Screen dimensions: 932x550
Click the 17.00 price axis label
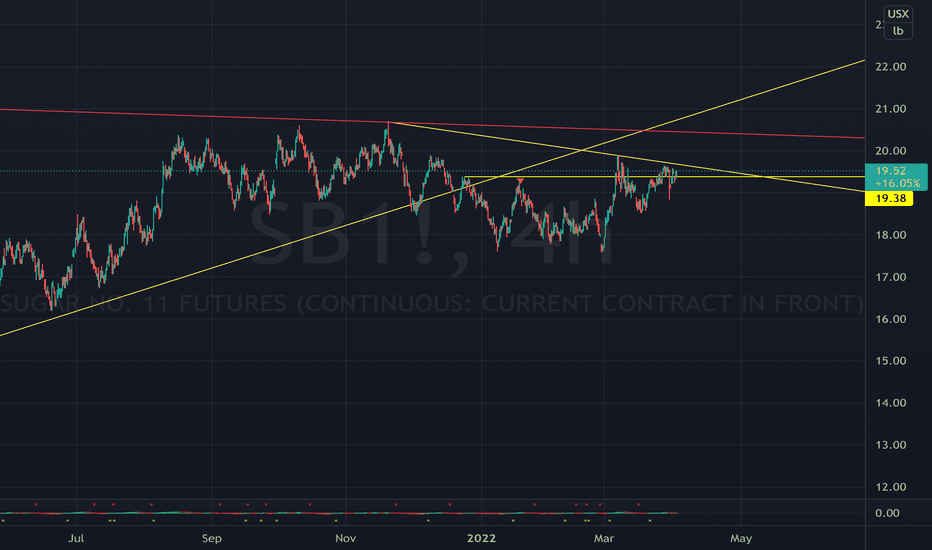[x=890, y=277]
